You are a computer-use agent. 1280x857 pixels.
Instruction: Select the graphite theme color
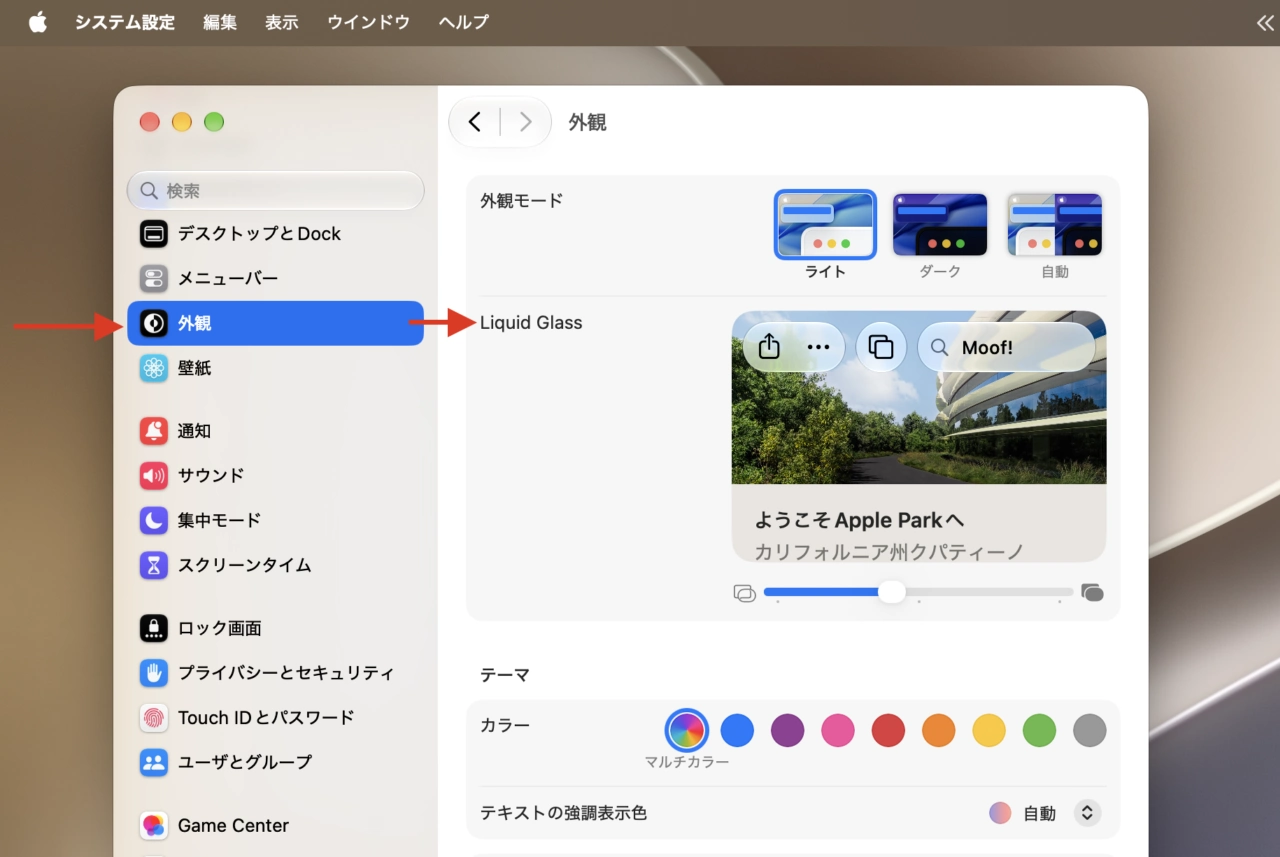pos(1090,730)
